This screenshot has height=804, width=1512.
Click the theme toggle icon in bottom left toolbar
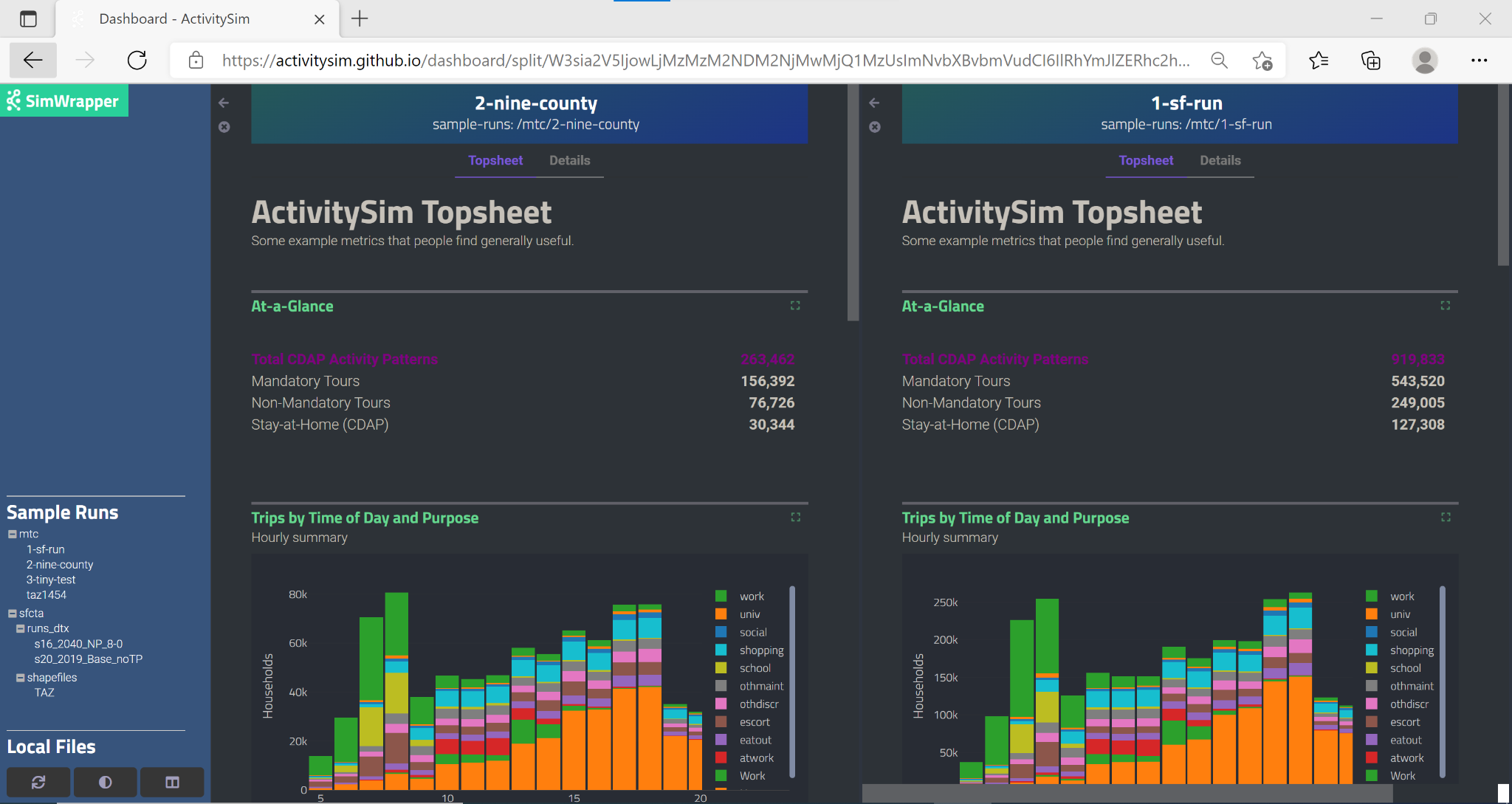coord(105,782)
